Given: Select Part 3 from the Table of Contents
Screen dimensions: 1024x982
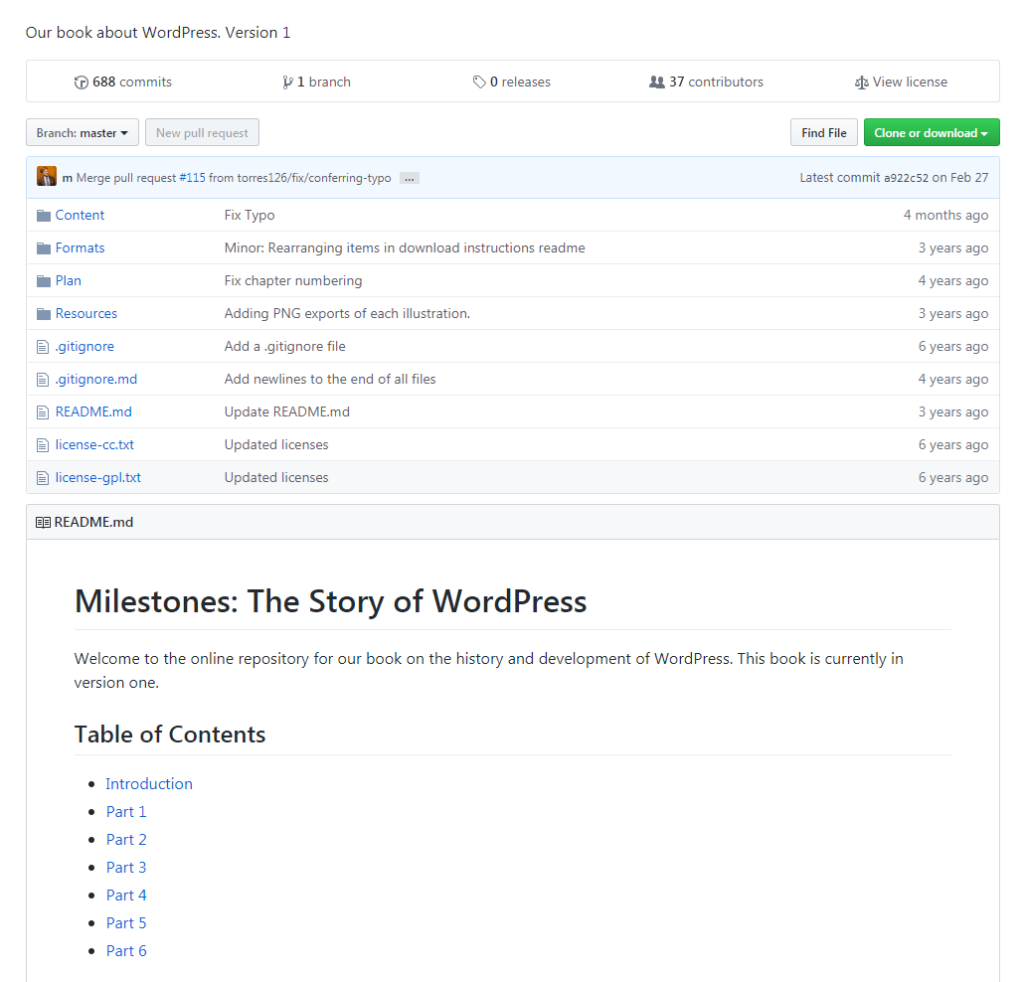Looking at the screenshot, I should [x=126, y=867].
